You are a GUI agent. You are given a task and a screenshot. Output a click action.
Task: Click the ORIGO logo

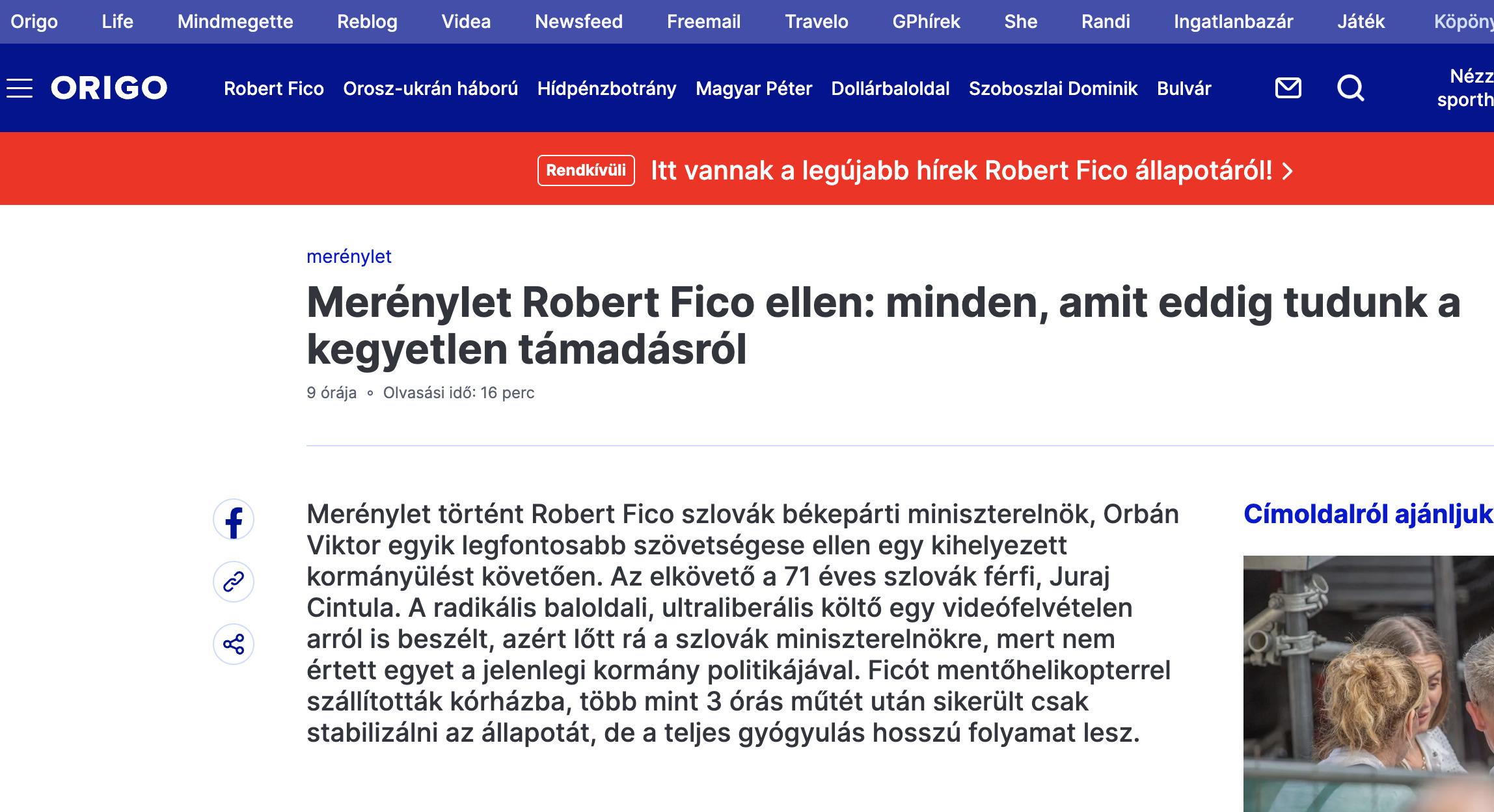click(109, 88)
